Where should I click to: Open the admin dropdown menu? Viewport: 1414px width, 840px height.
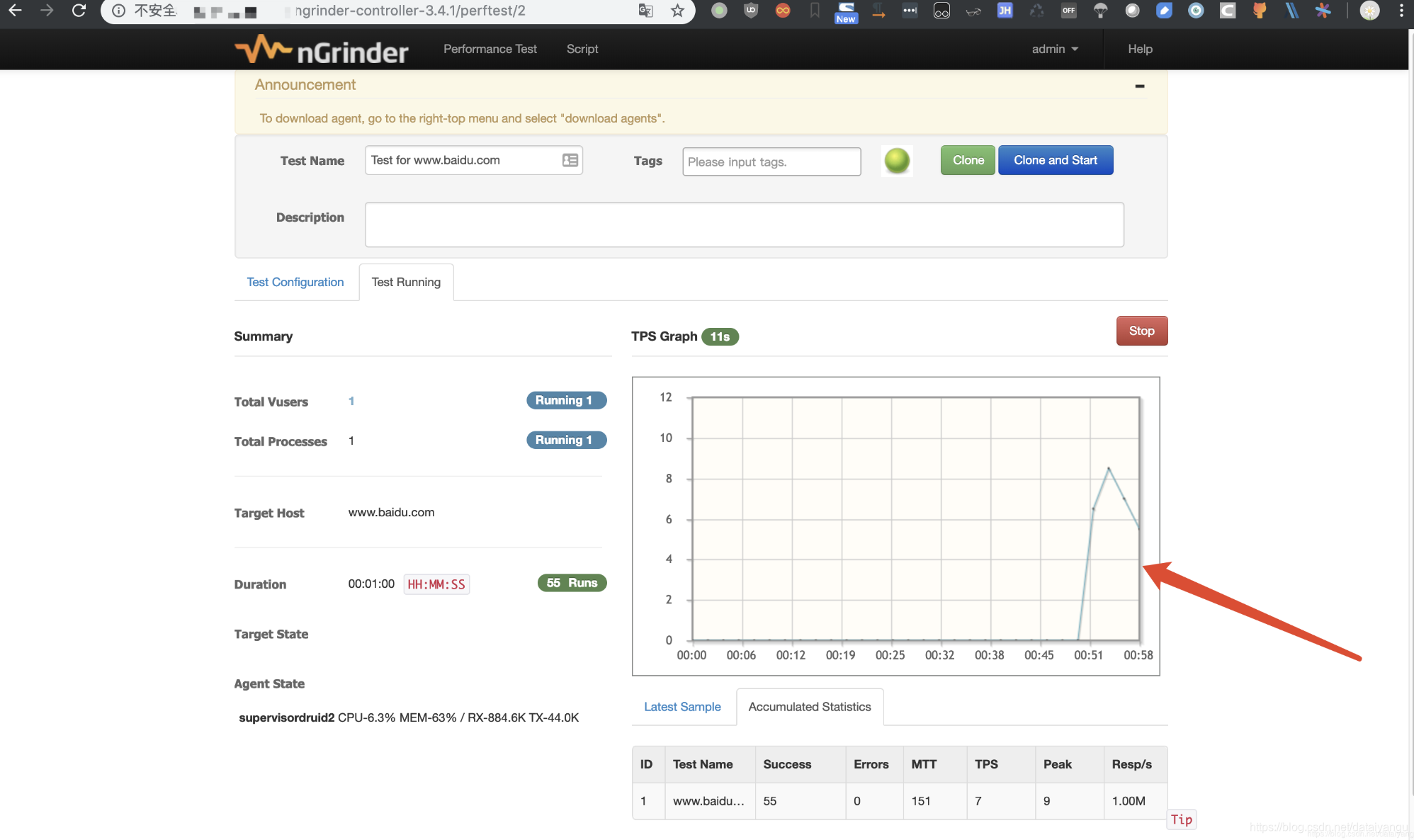click(x=1054, y=49)
